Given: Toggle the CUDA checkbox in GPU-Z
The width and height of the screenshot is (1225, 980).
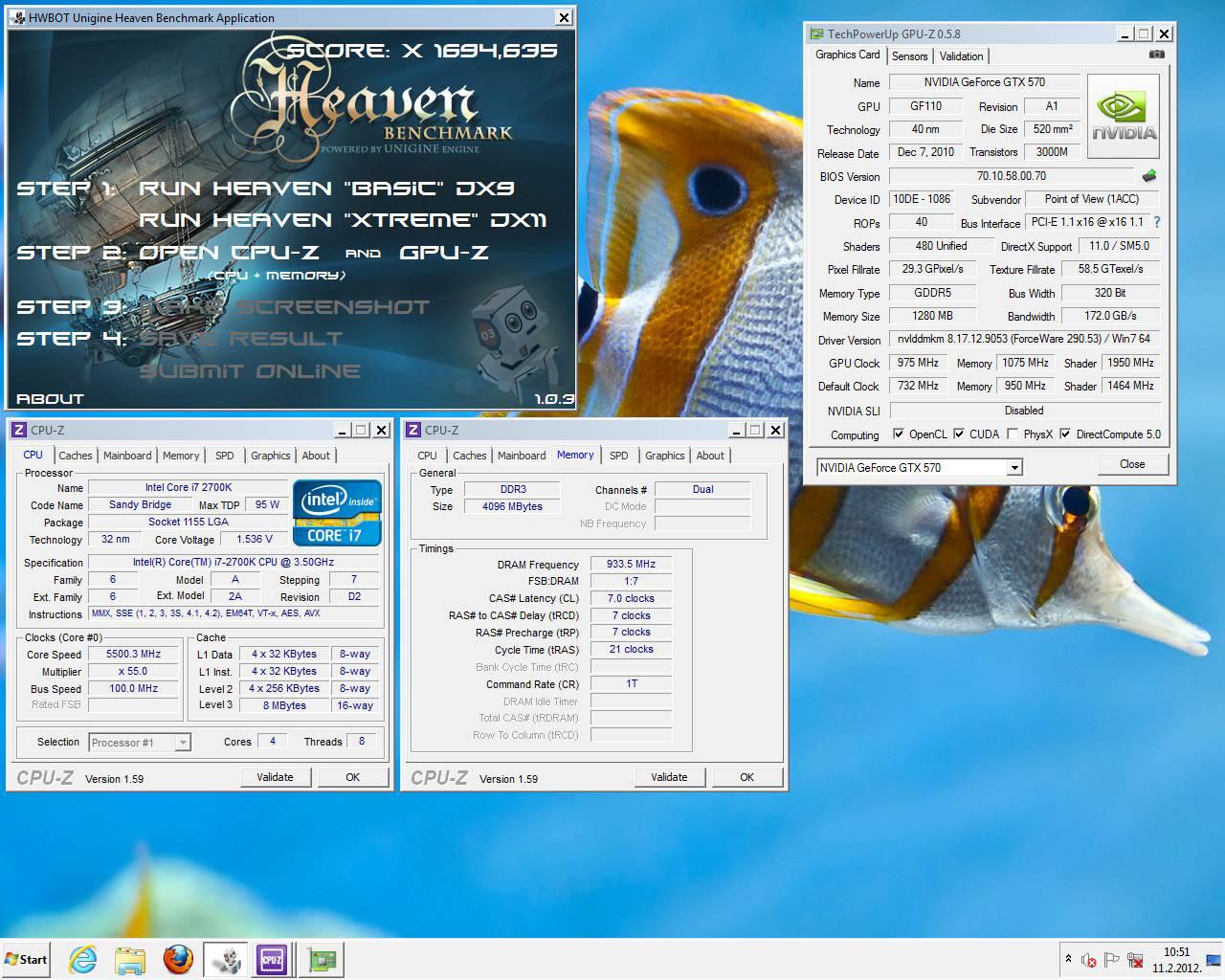Looking at the screenshot, I should tap(958, 434).
